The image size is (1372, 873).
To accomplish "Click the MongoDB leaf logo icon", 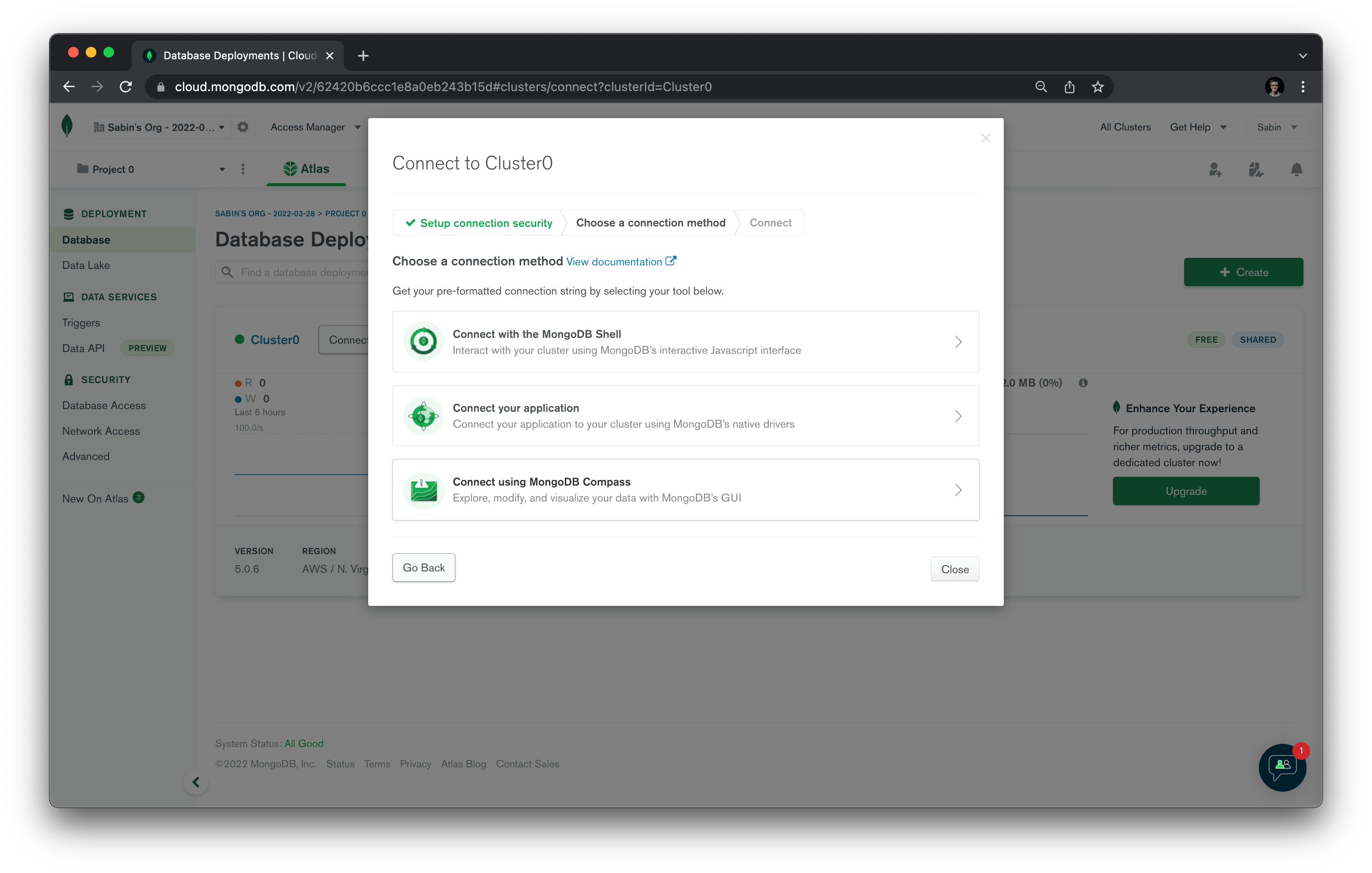I will click(x=67, y=126).
